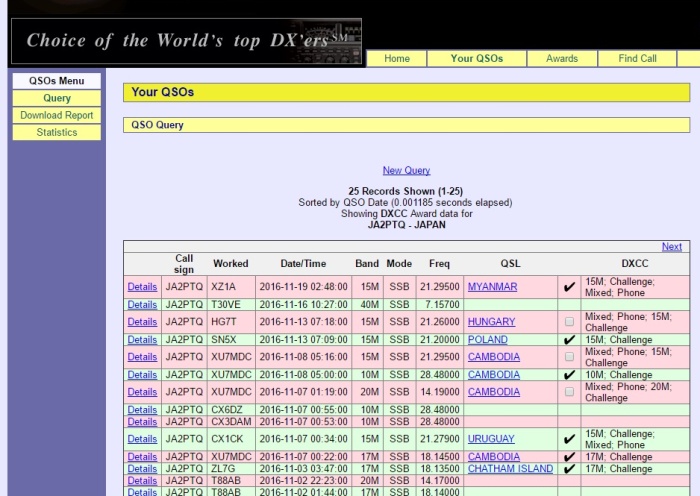Click the checkmark in URUGUAY row
The image size is (700, 496).
coord(569,439)
